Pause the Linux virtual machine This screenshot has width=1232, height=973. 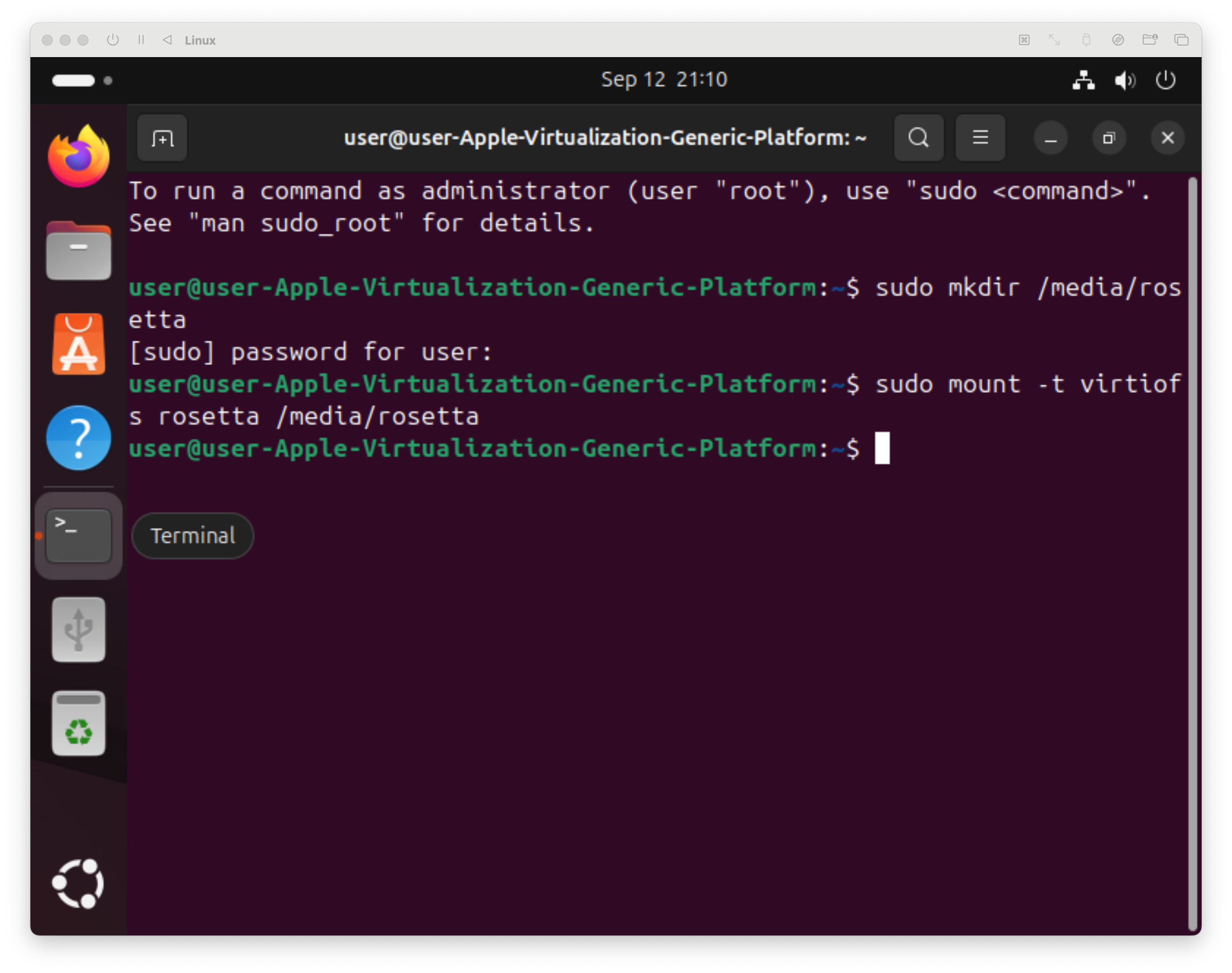pos(141,40)
